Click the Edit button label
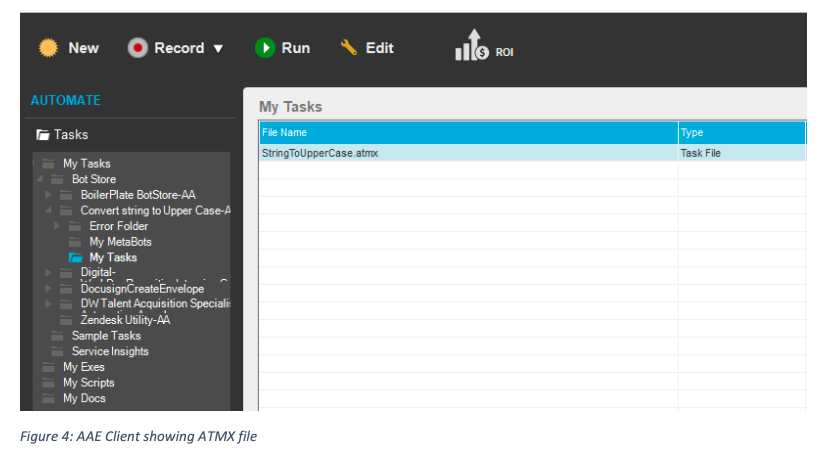Image resolution: width=829 pixels, height=452 pixels. click(380, 48)
